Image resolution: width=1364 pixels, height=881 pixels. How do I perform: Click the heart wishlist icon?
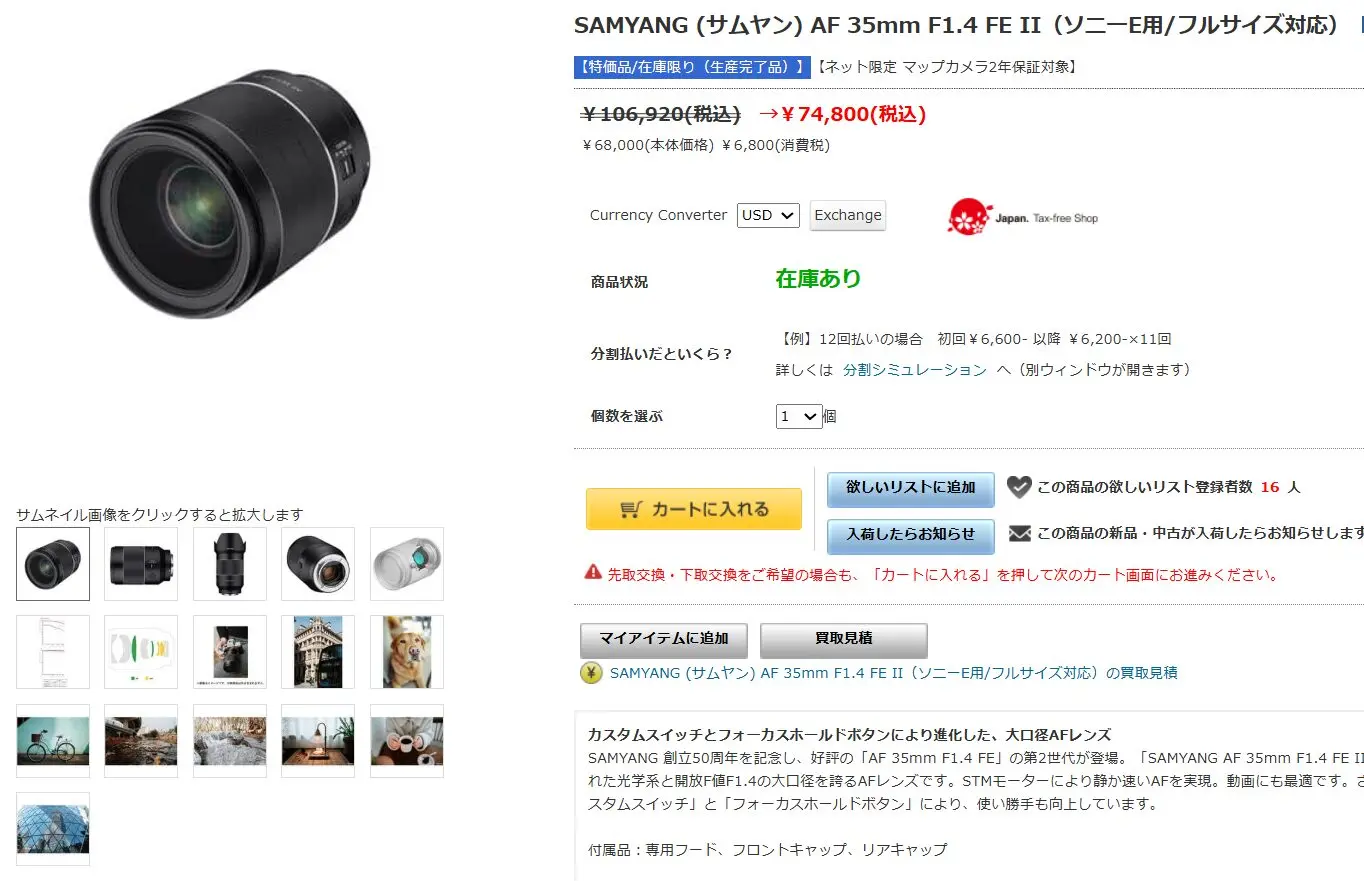point(1018,487)
